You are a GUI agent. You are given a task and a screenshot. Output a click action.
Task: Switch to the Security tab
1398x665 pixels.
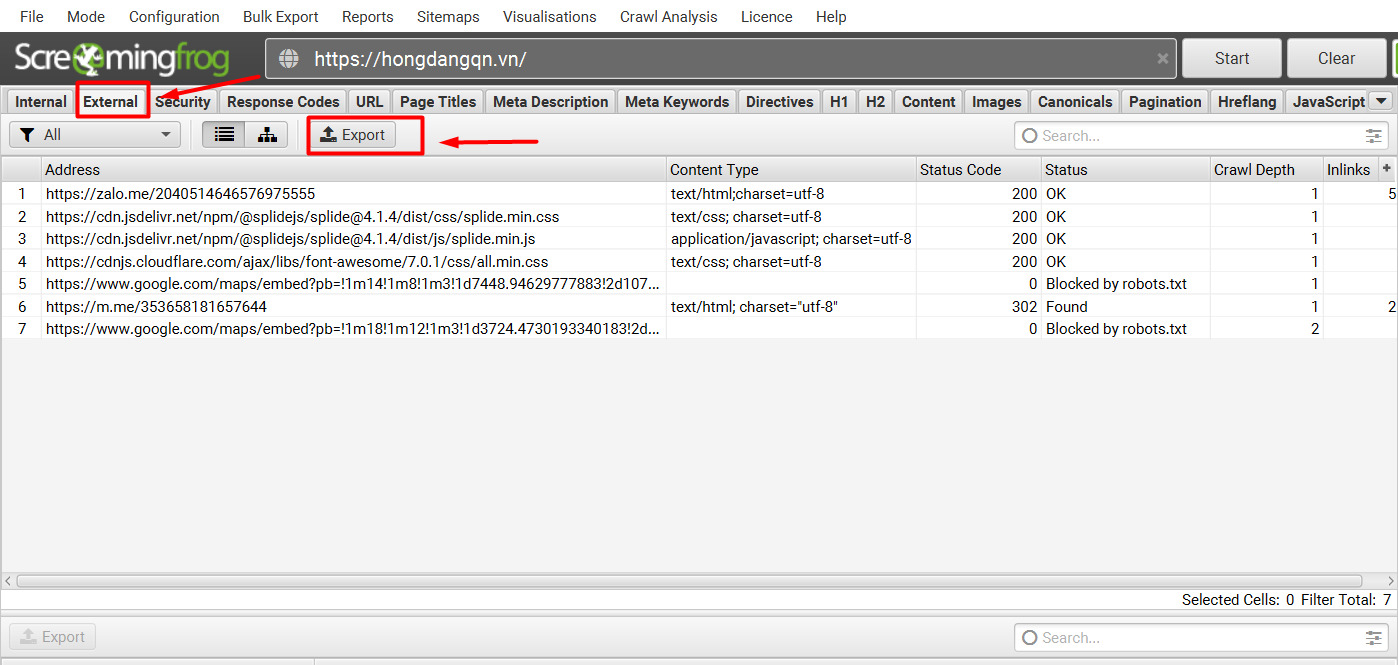point(183,102)
